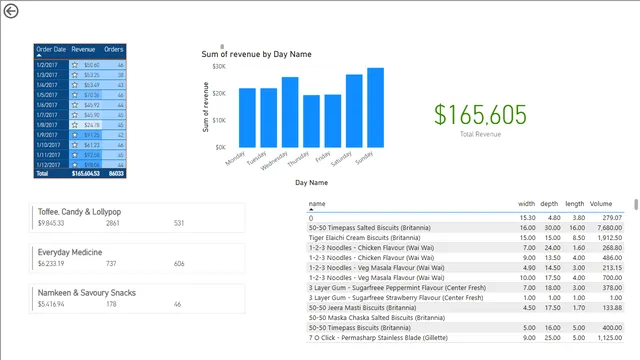Select the Saturday bar in the chart
The height and width of the screenshot is (360, 640).
coord(354,111)
